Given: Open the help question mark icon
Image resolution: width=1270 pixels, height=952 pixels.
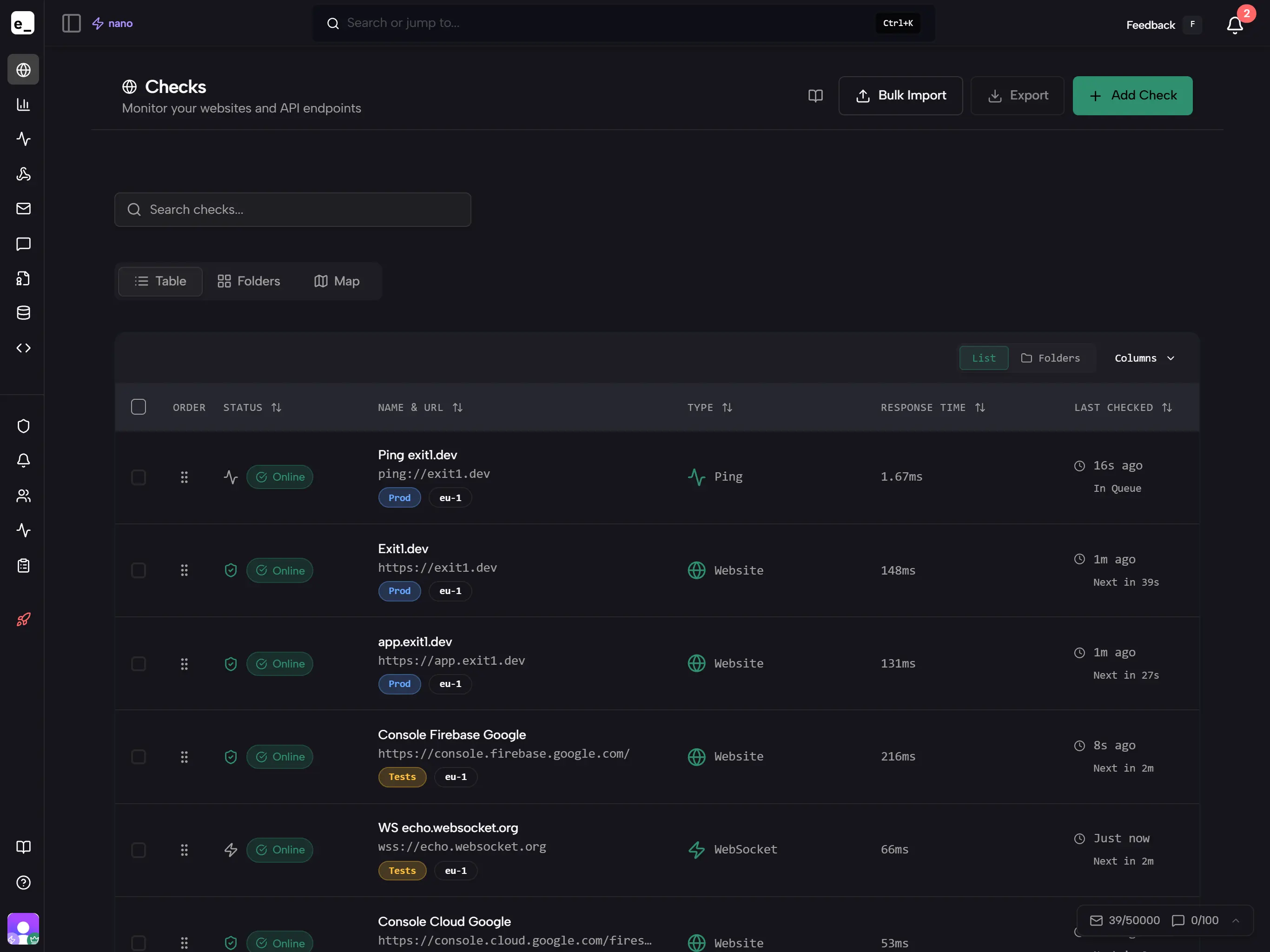Looking at the screenshot, I should [23, 883].
